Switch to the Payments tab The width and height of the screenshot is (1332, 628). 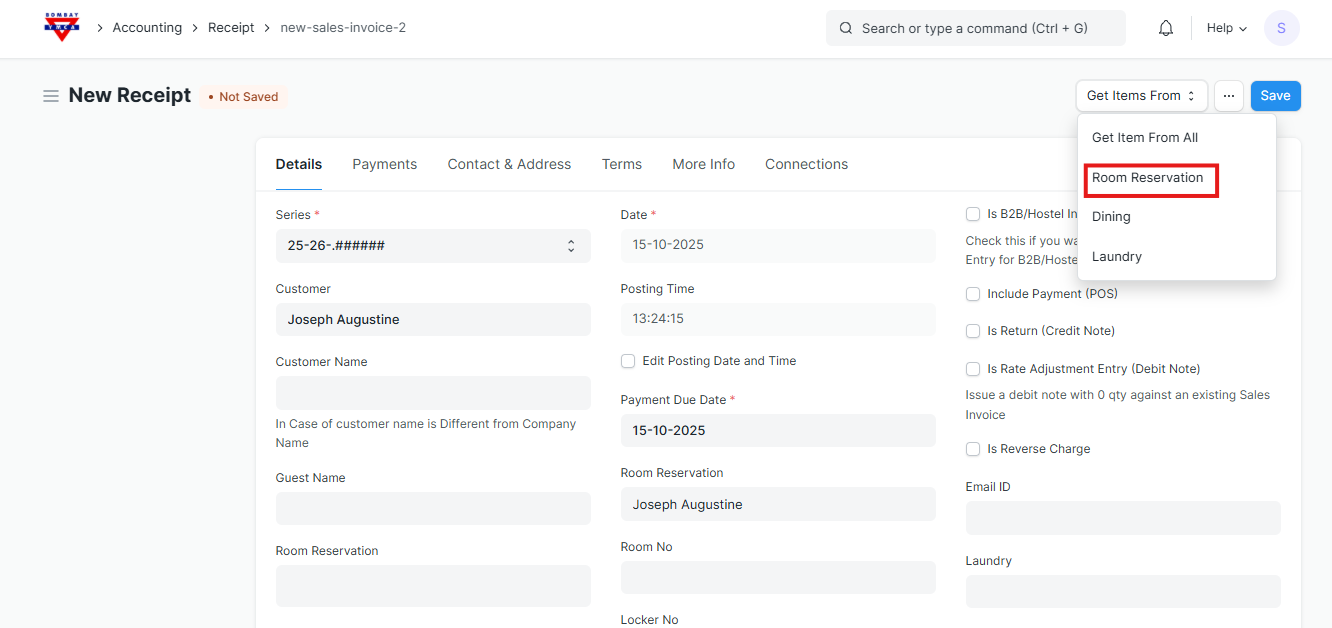(384, 164)
